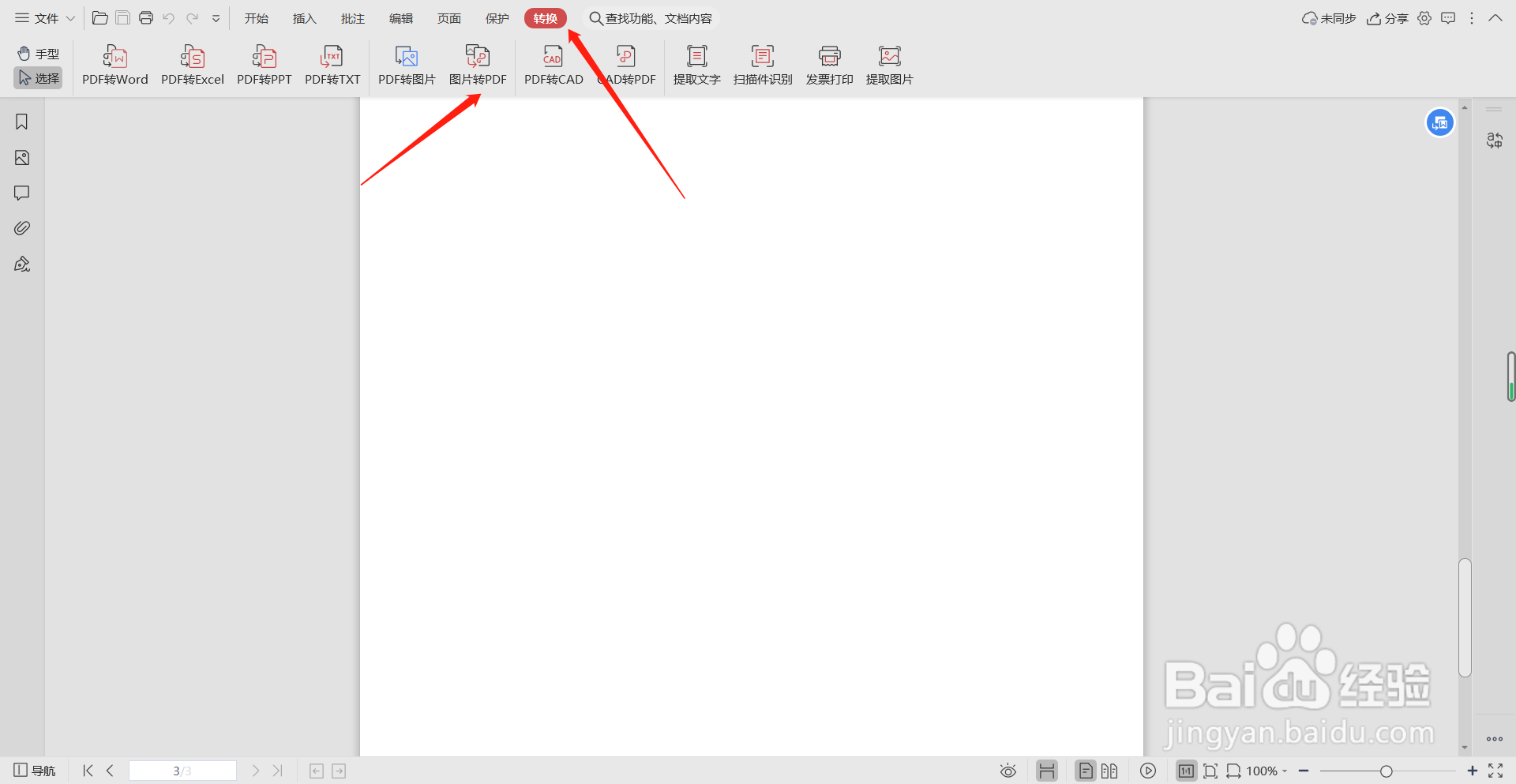Open the 编辑 tab

pos(401,18)
